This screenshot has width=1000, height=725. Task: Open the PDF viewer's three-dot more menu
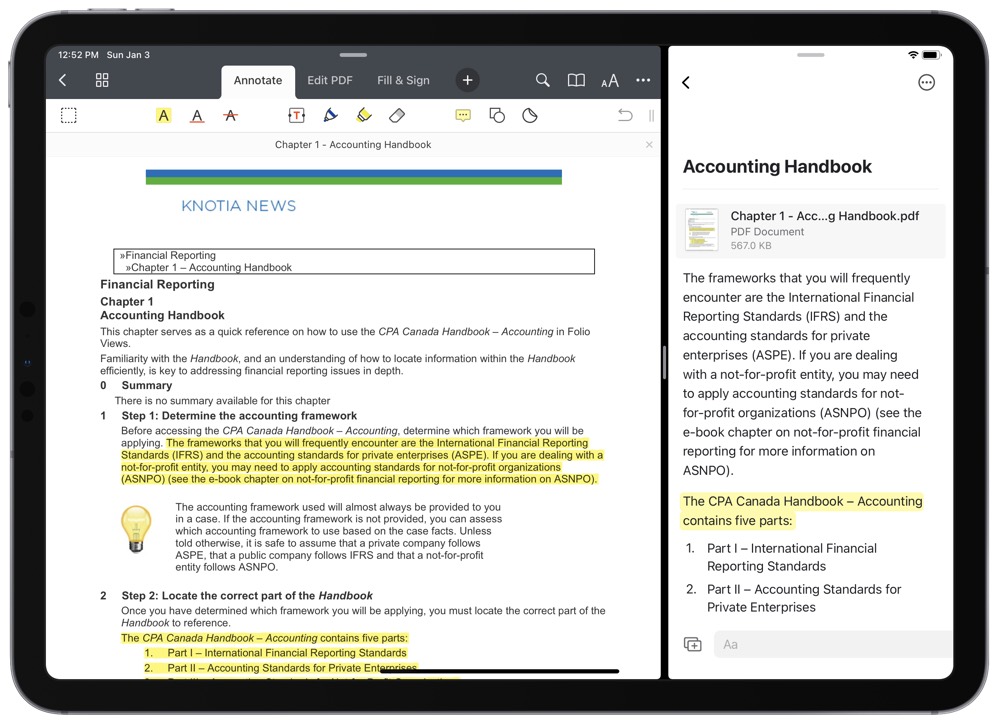[x=643, y=80]
